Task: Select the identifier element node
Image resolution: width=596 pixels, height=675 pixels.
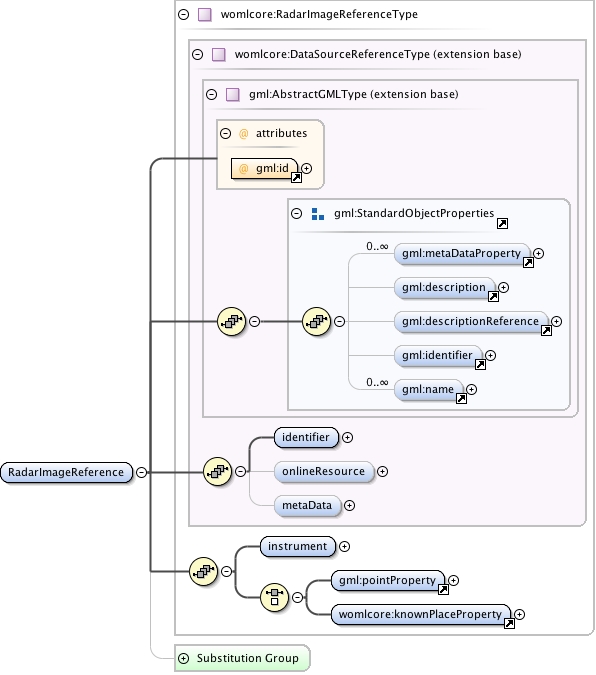Action: point(306,437)
